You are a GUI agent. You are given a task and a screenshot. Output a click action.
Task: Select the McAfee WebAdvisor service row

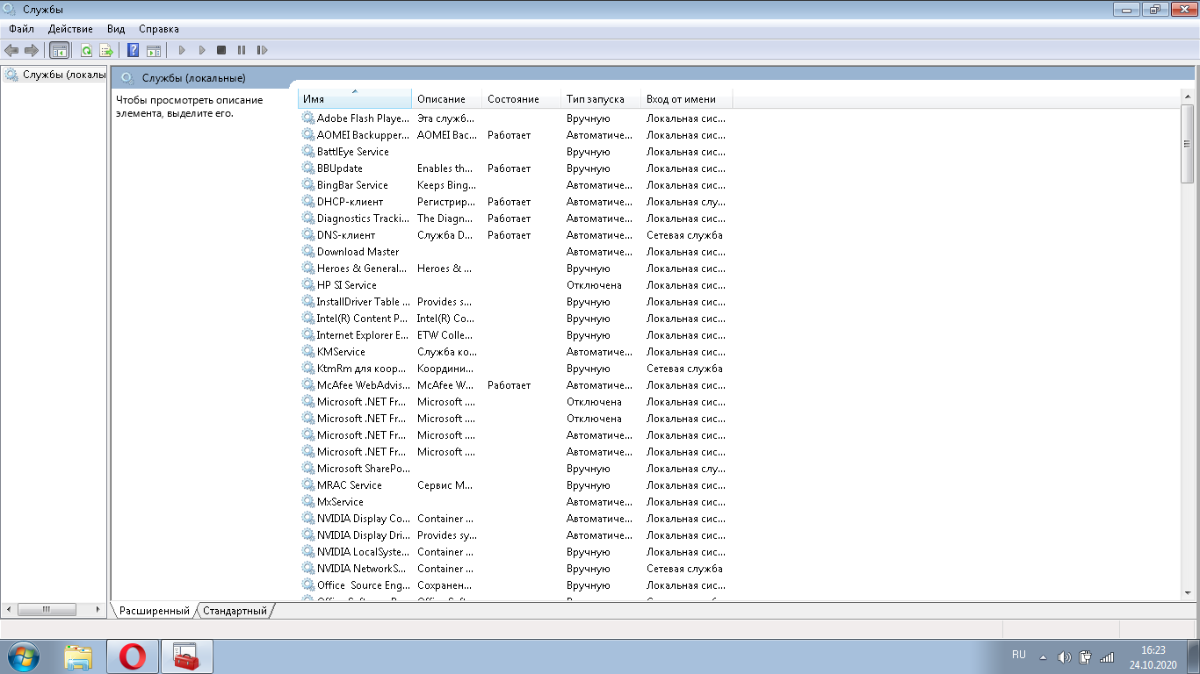click(362, 385)
